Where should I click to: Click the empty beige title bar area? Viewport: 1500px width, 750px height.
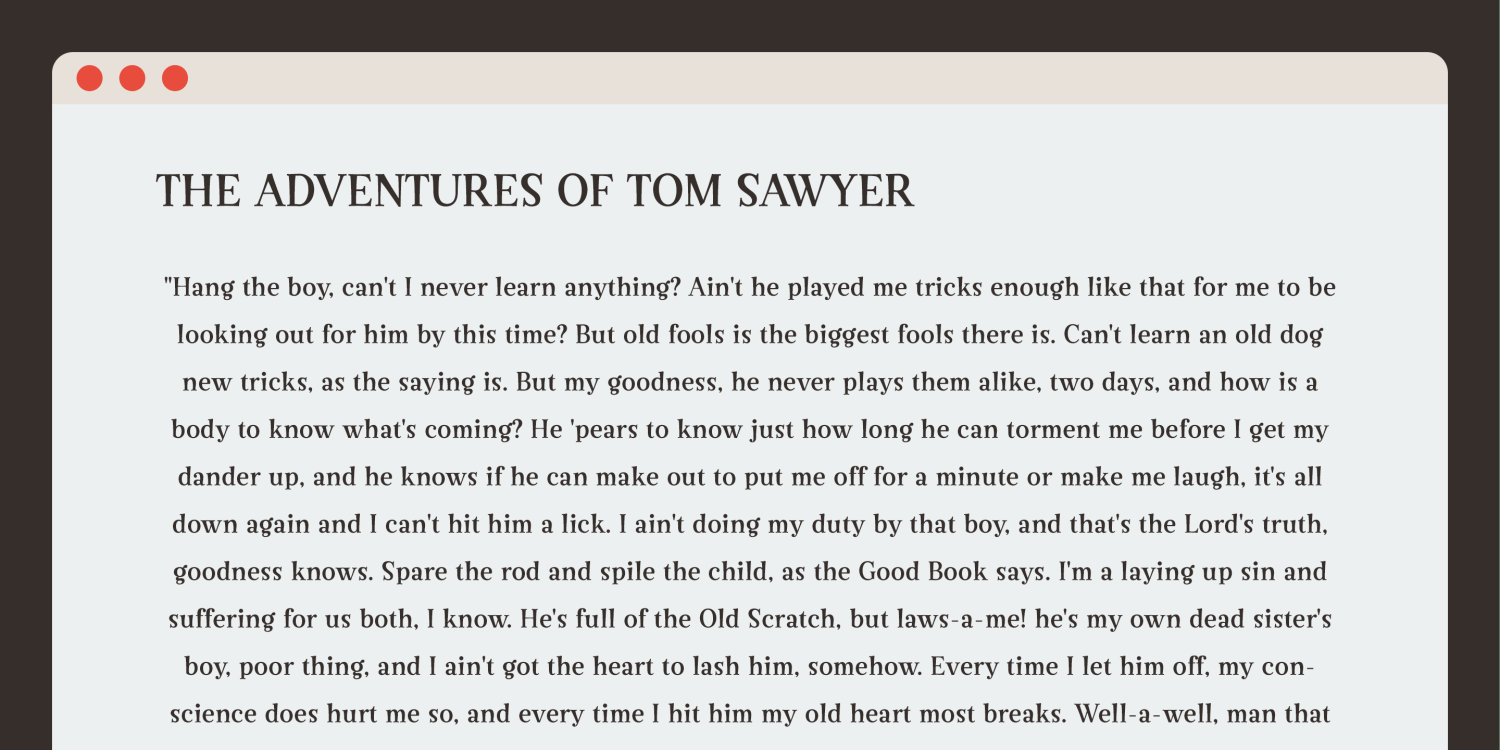(800, 78)
